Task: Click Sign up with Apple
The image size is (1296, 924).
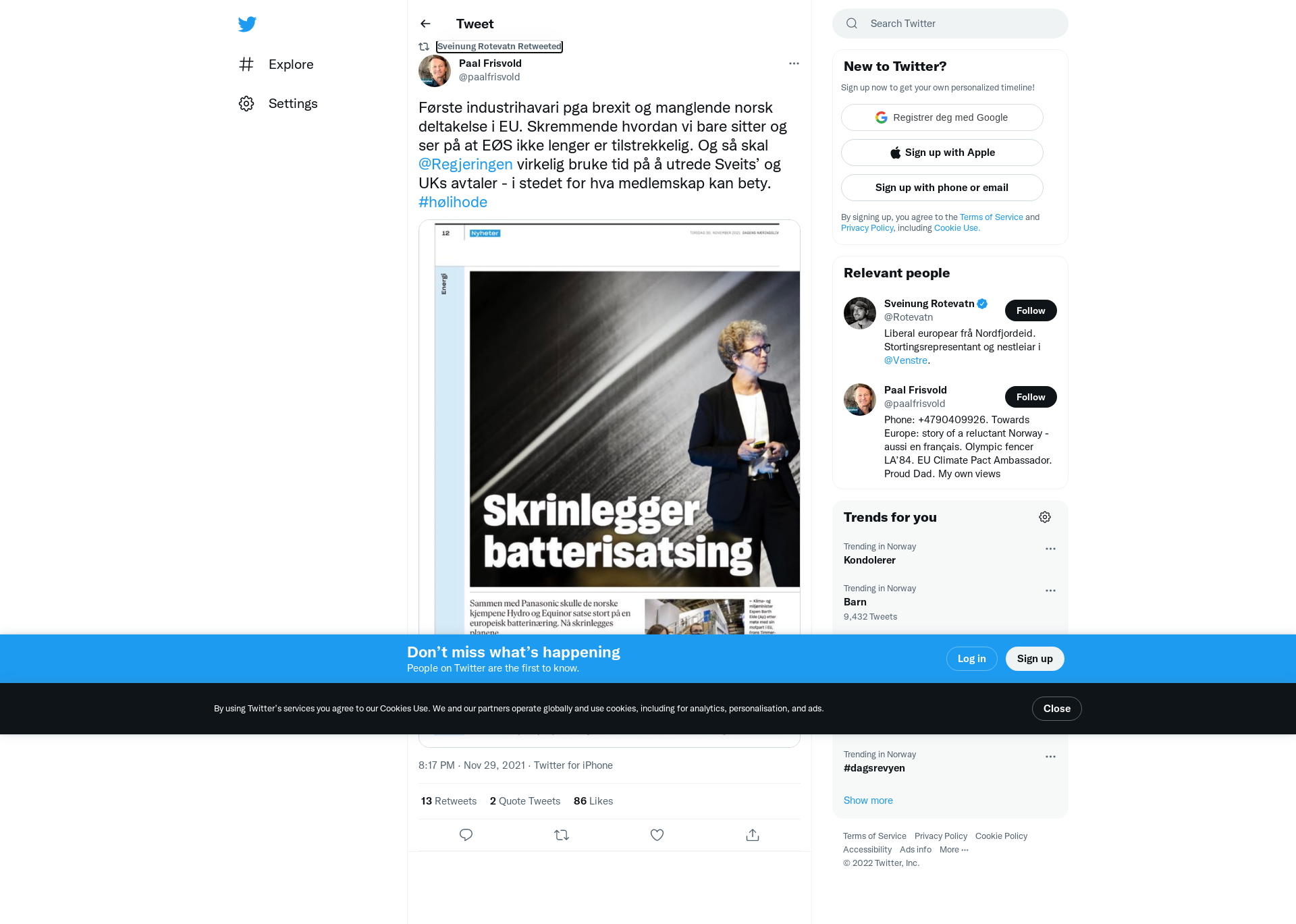Action: (942, 153)
